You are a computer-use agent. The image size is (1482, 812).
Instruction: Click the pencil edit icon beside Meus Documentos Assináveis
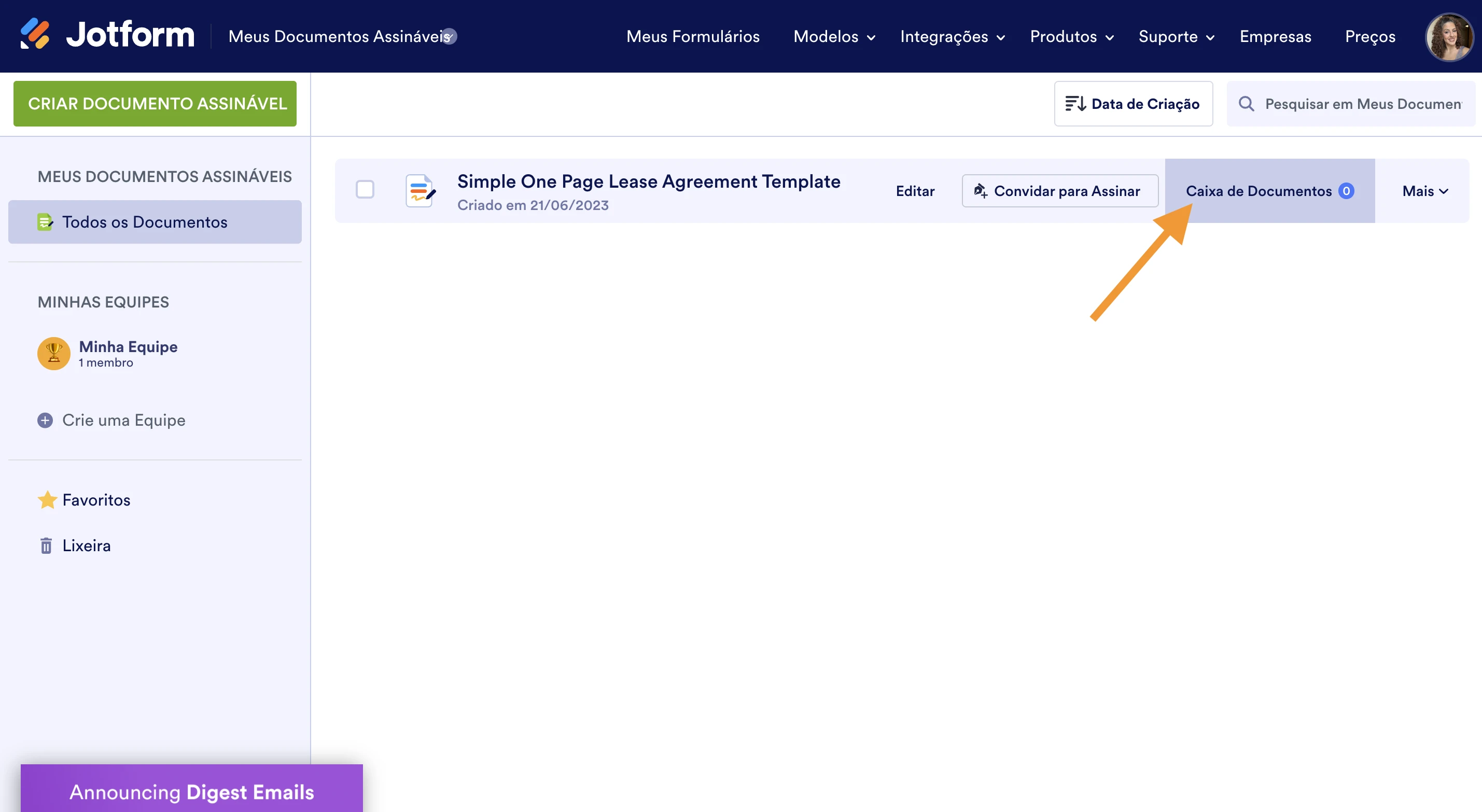click(x=448, y=36)
